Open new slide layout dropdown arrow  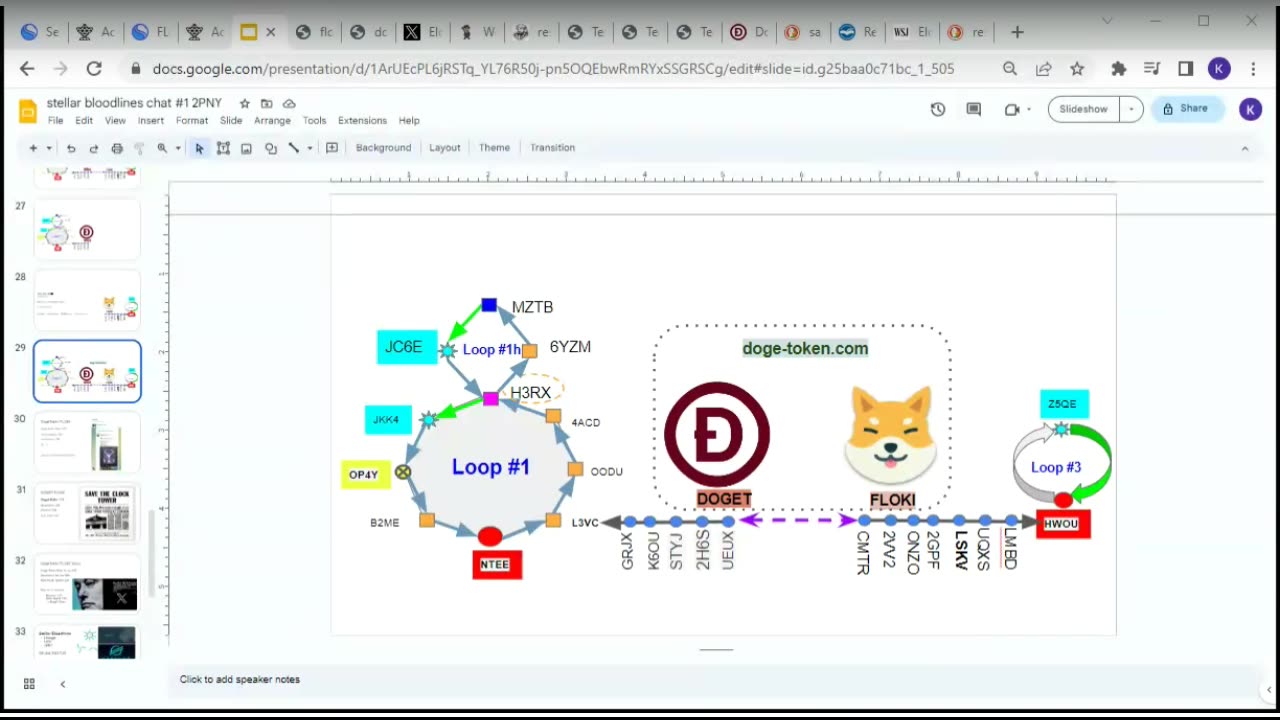coord(48,148)
